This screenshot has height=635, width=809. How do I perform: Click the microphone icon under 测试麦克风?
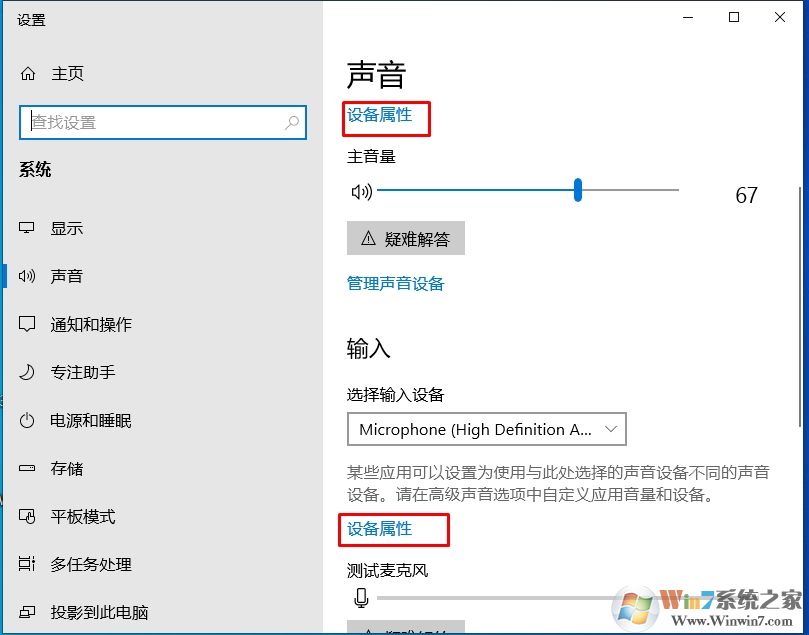(x=362, y=597)
